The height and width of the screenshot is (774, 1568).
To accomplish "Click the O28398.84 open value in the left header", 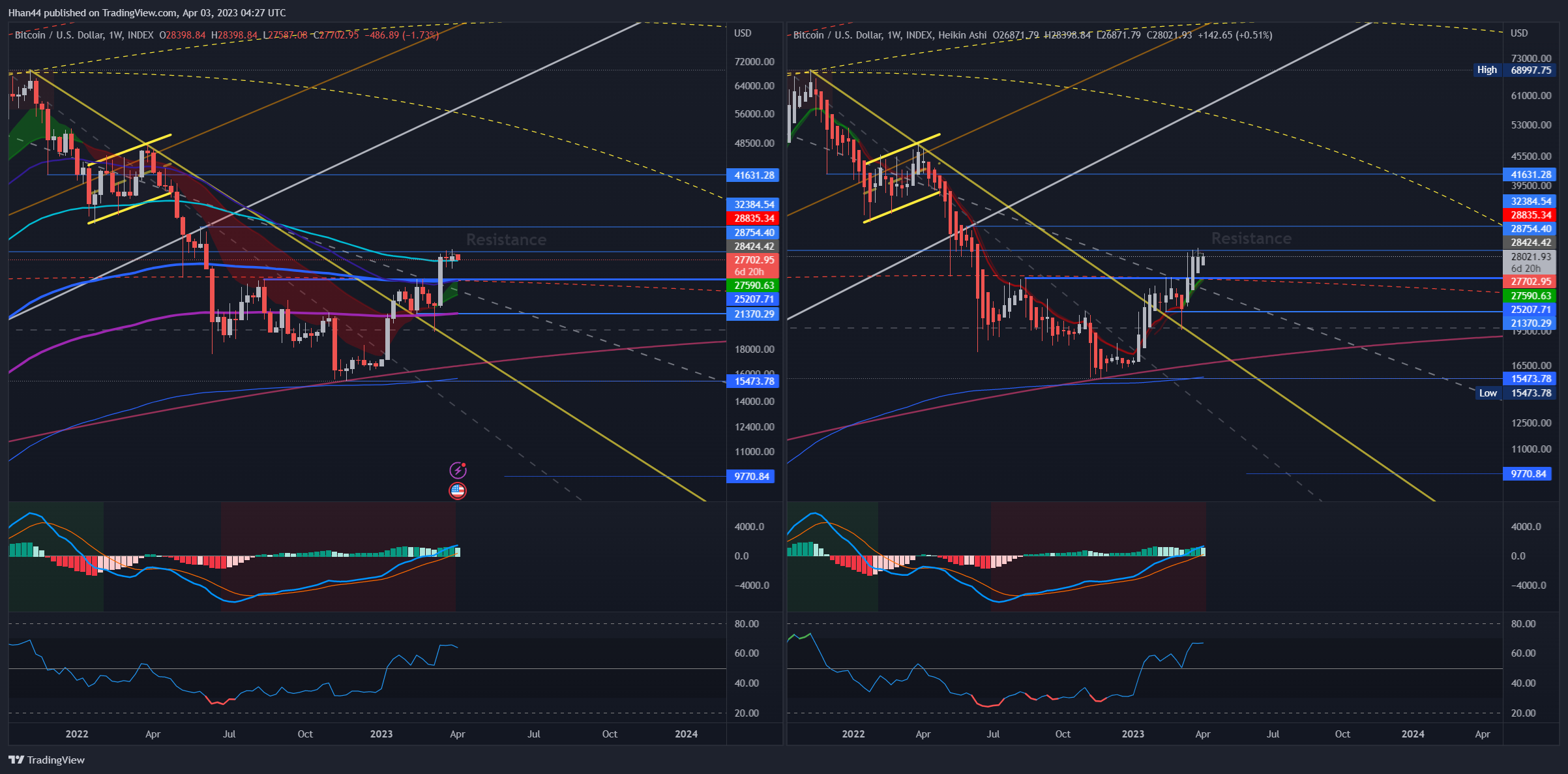I will (x=183, y=35).
